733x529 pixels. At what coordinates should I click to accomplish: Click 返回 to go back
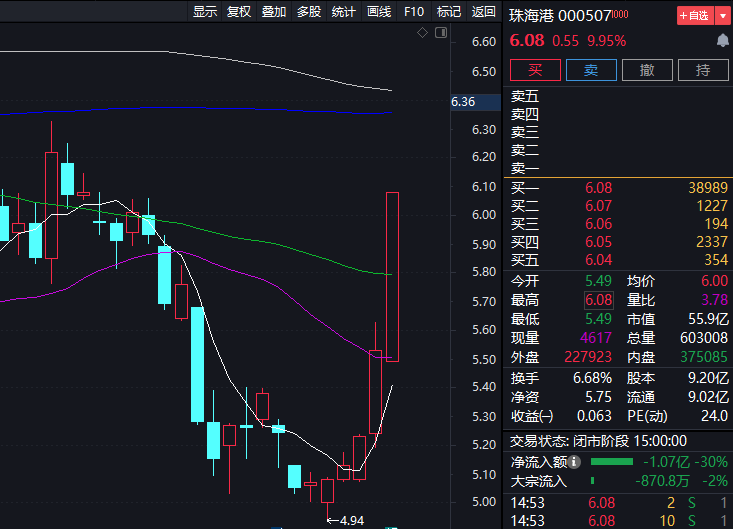pyautogui.click(x=483, y=12)
